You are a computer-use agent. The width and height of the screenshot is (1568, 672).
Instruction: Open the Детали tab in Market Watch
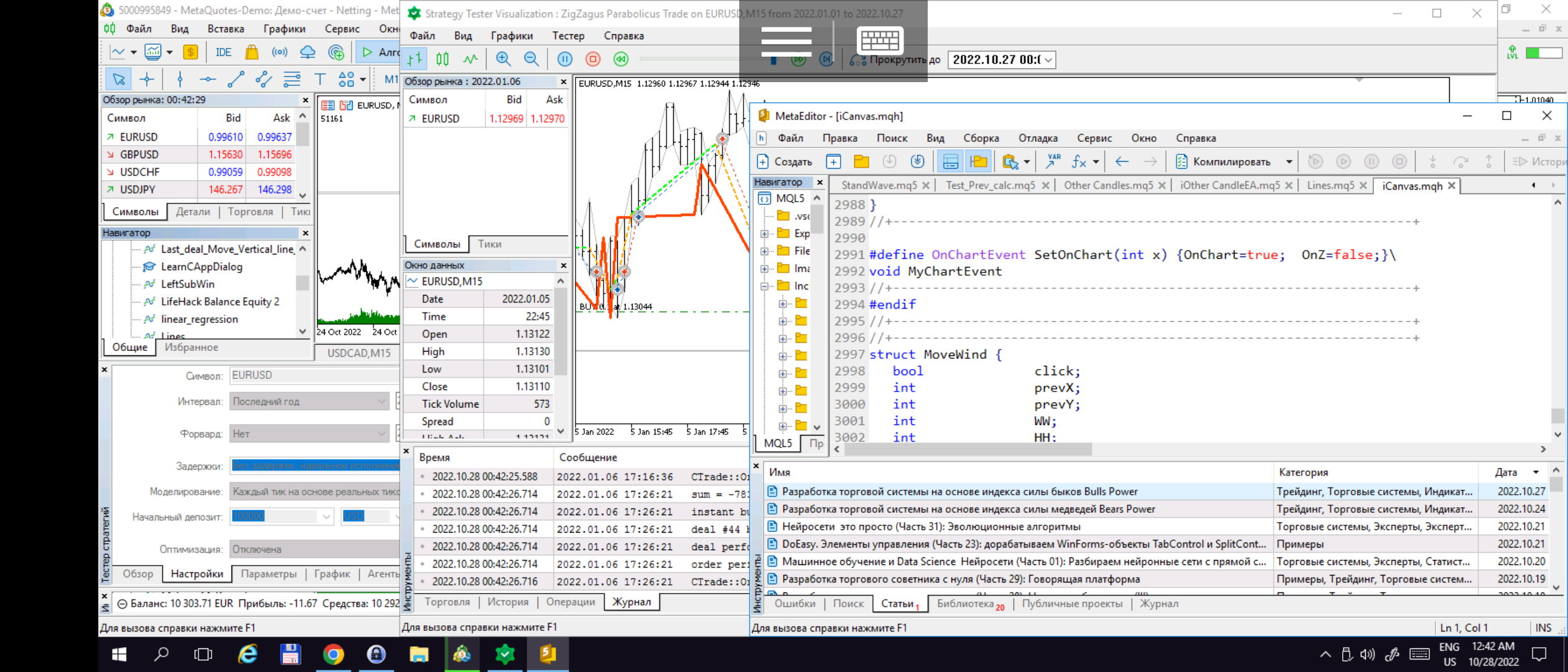point(193,212)
